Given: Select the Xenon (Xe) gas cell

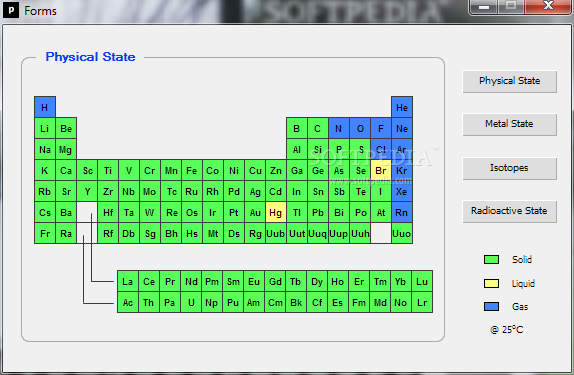Looking at the screenshot, I should click(402, 192).
